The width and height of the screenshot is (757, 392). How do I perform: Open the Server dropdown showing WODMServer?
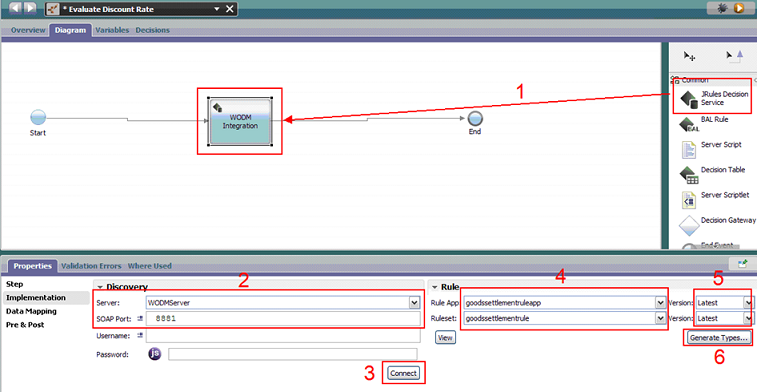coord(414,303)
